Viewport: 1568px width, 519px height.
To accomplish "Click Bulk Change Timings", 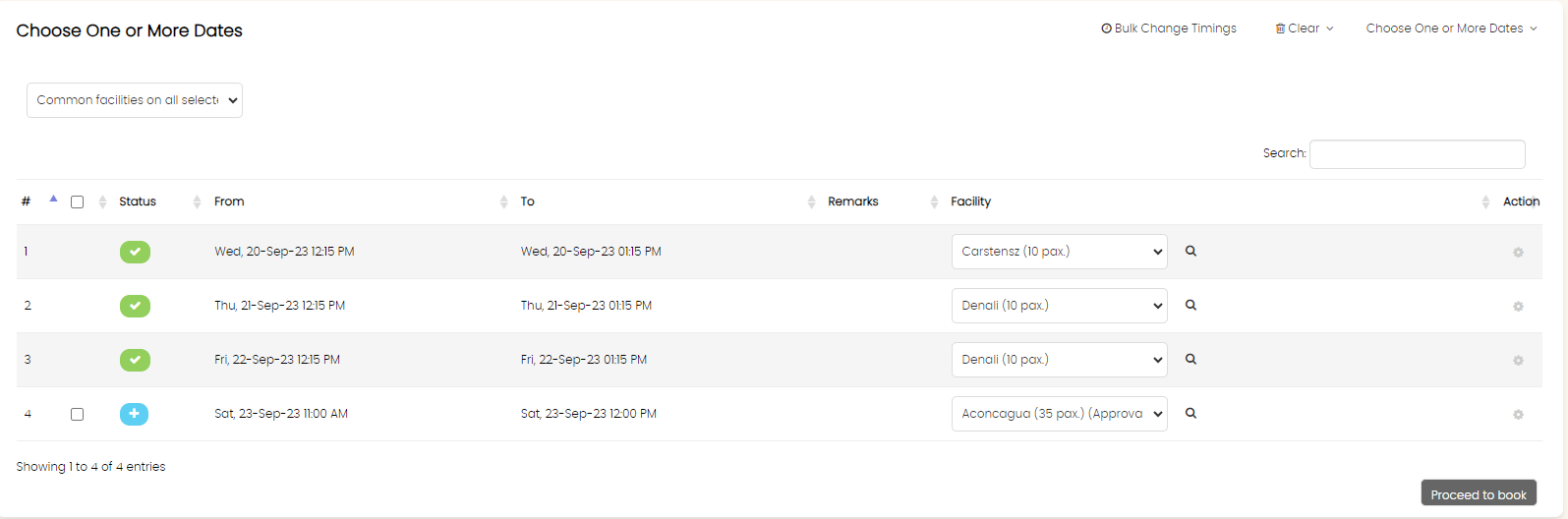I will [x=1169, y=29].
